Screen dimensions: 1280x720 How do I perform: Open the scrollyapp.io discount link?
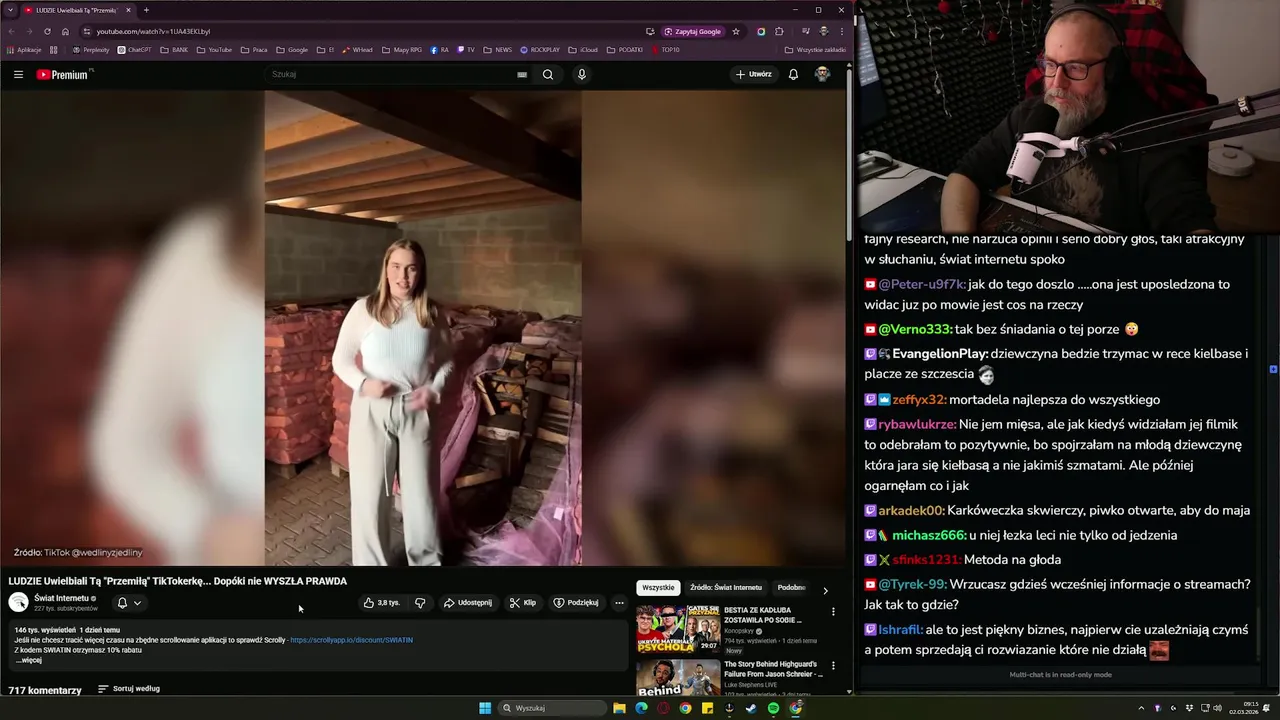[351, 640]
